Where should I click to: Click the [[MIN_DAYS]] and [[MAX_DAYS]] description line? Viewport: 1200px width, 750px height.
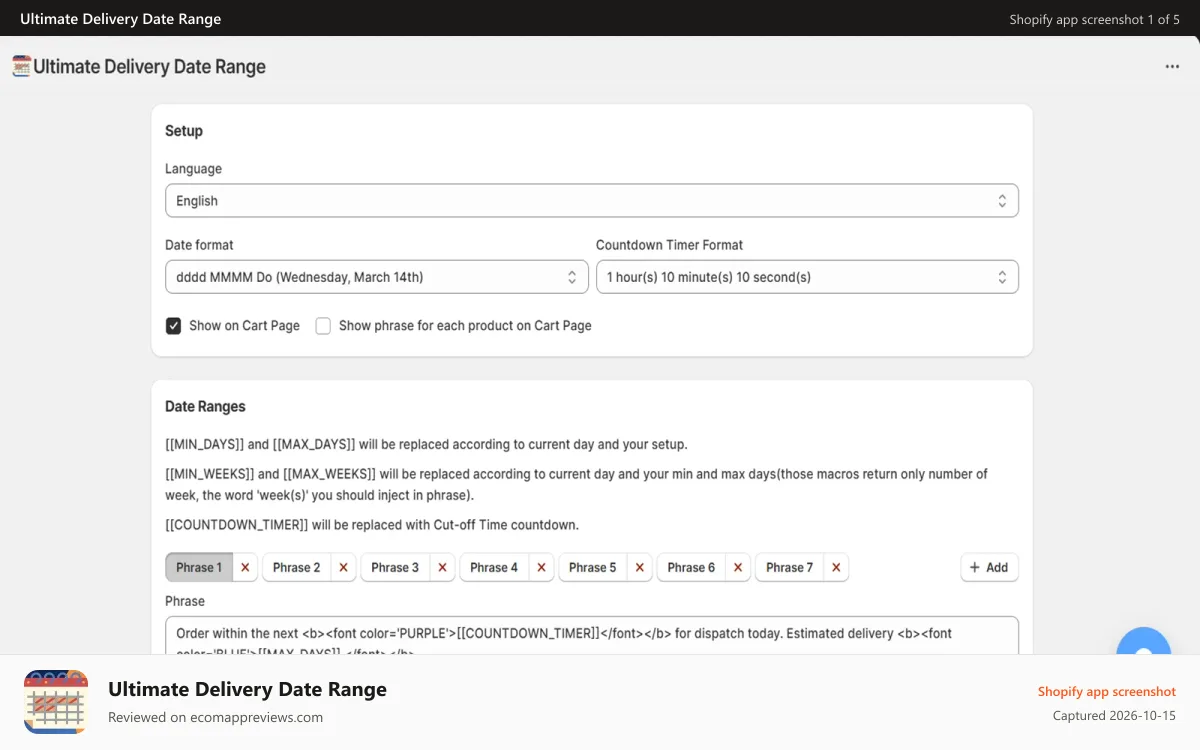(x=426, y=444)
